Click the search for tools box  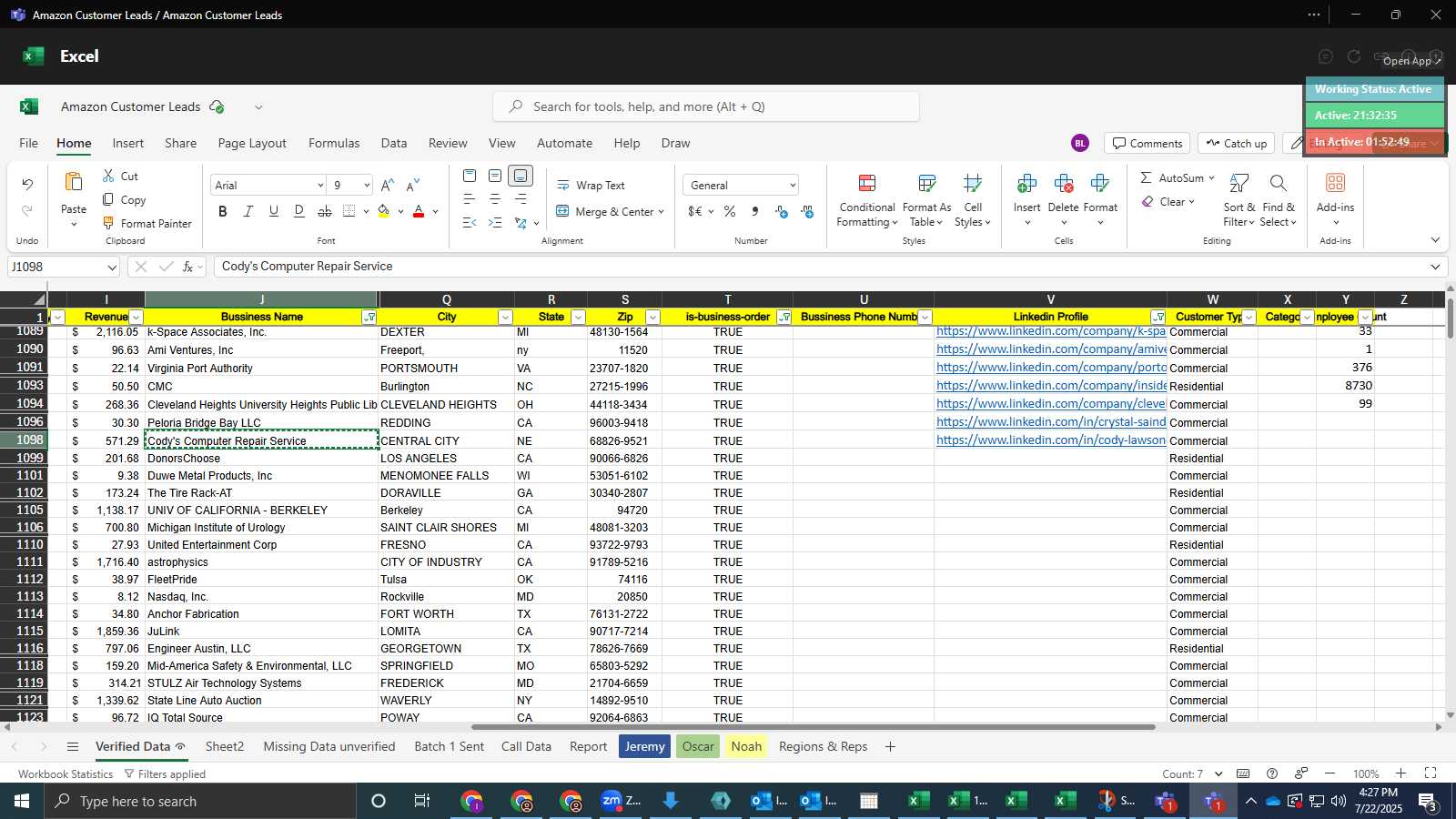tap(706, 106)
